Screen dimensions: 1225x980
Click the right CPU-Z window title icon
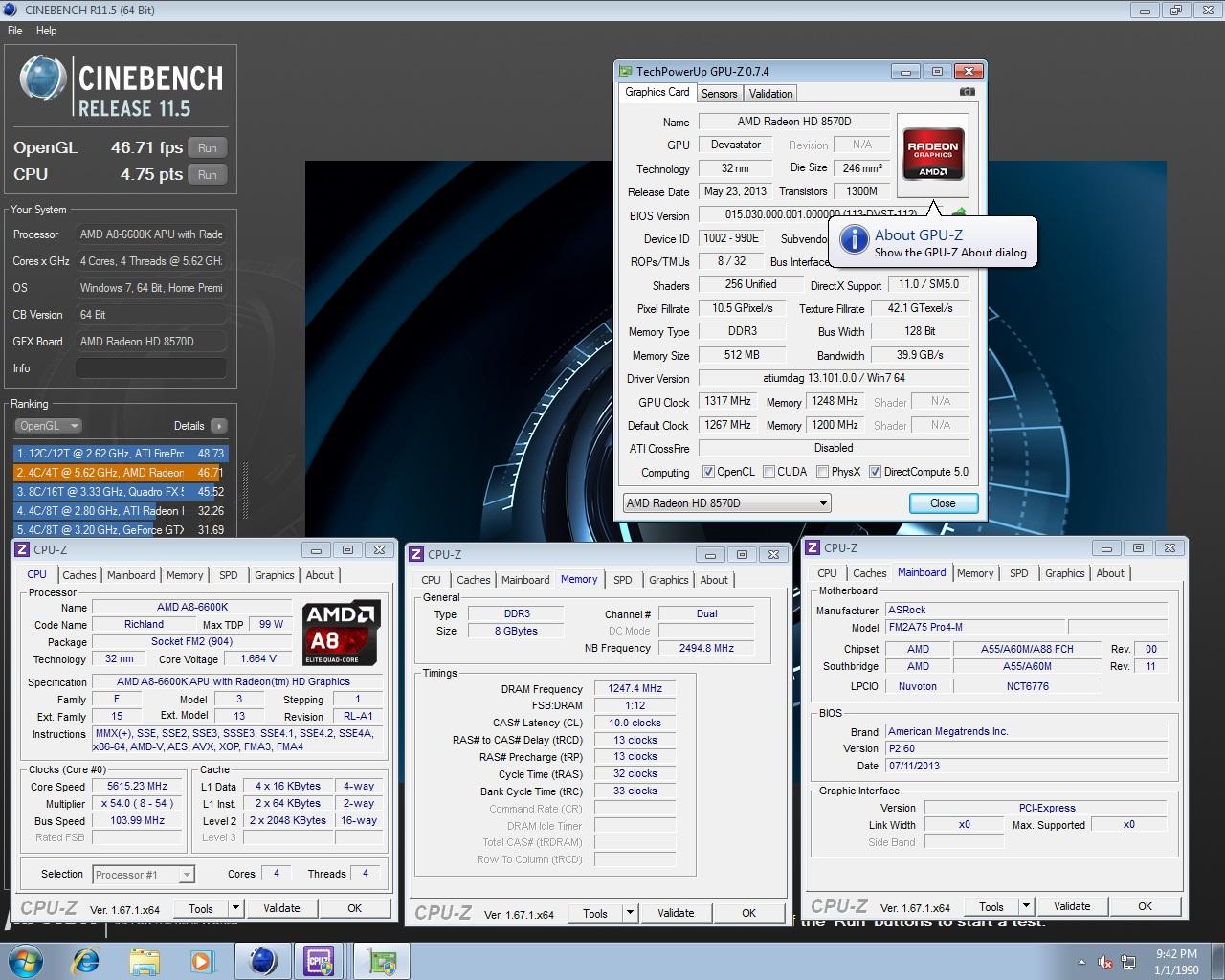click(813, 547)
